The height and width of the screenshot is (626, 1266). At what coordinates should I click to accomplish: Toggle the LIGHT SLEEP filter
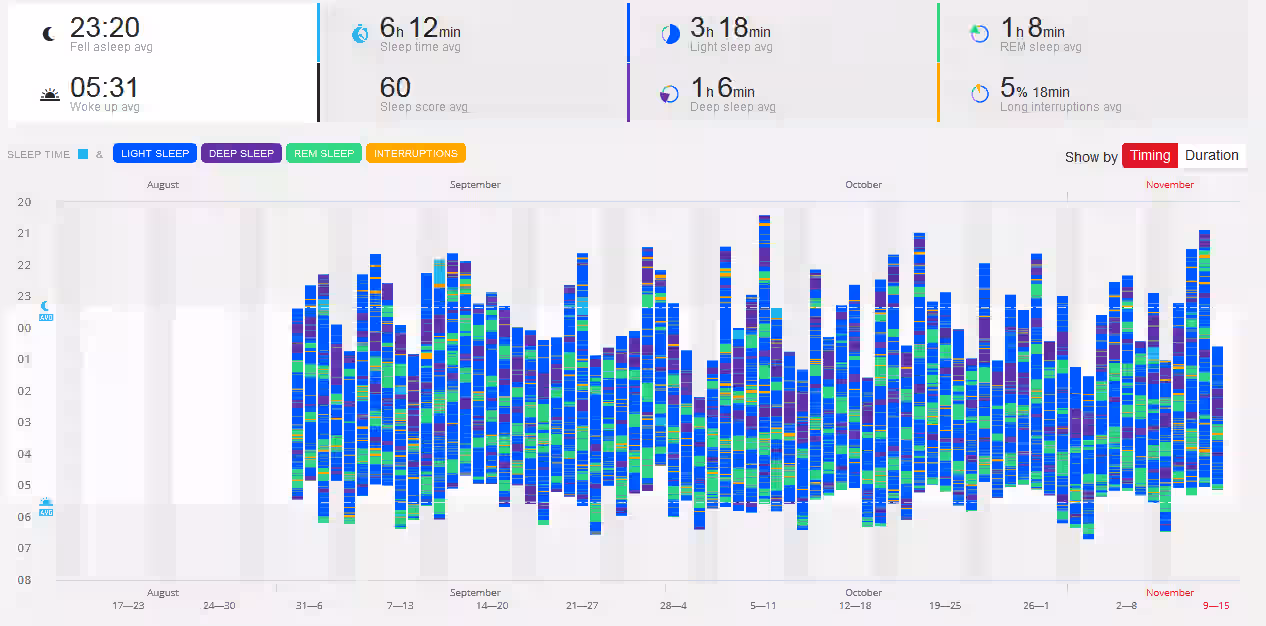[x=155, y=153]
